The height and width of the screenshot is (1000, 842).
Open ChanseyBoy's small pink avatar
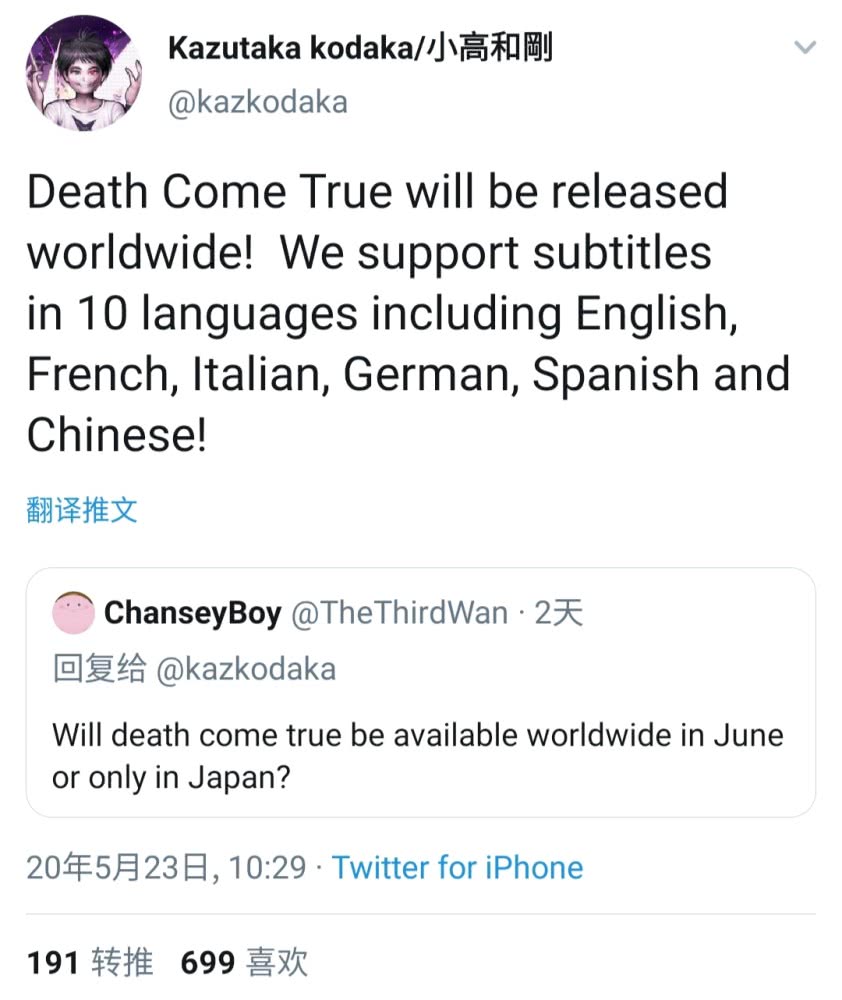coord(72,612)
